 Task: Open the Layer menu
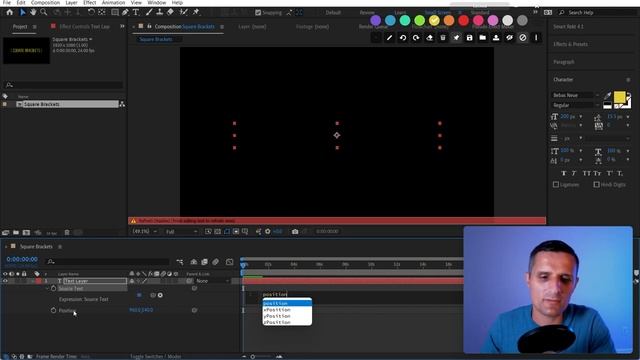(71, 2)
